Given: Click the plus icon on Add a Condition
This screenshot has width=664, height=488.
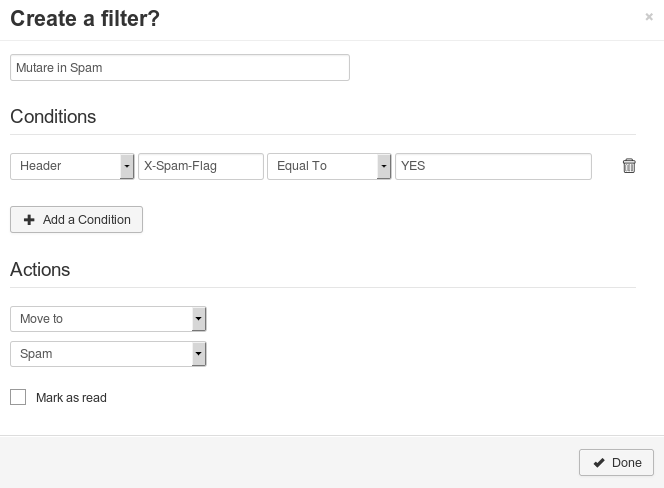Looking at the screenshot, I should click(x=29, y=220).
